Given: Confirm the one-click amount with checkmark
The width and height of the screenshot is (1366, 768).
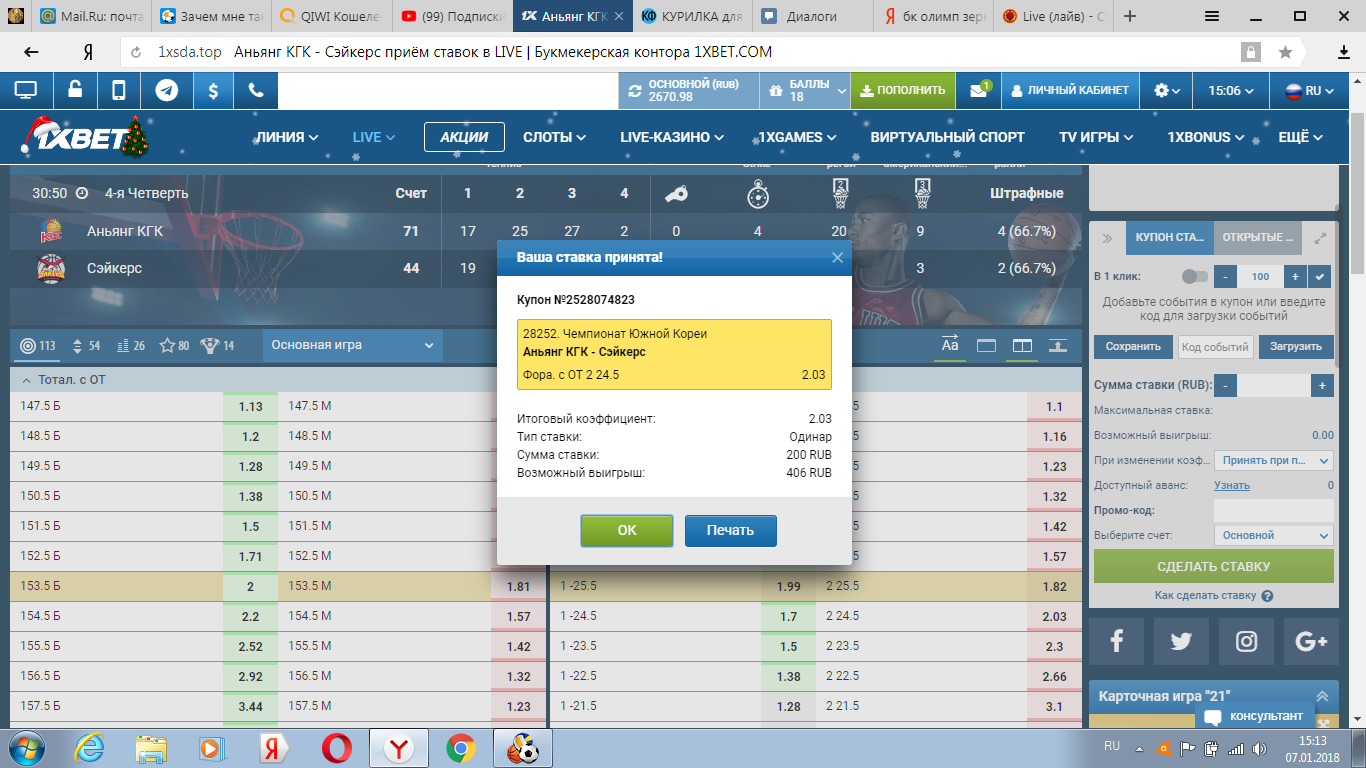Looking at the screenshot, I should click(1321, 276).
